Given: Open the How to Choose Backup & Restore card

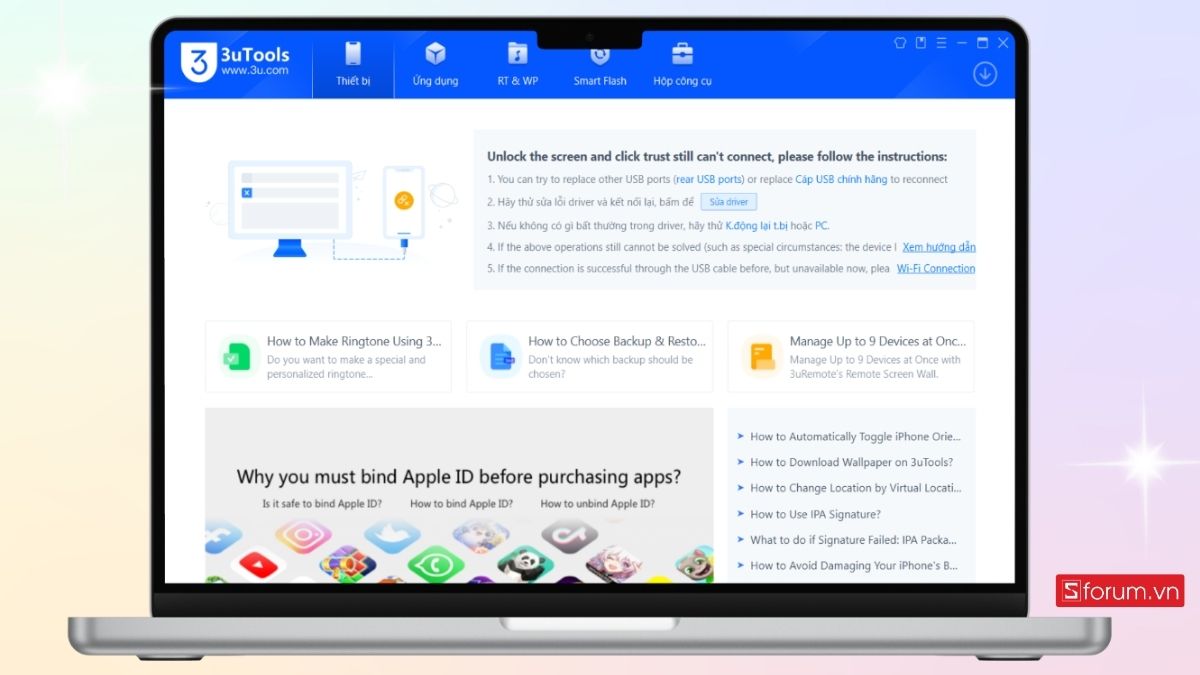Looking at the screenshot, I should pos(589,356).
